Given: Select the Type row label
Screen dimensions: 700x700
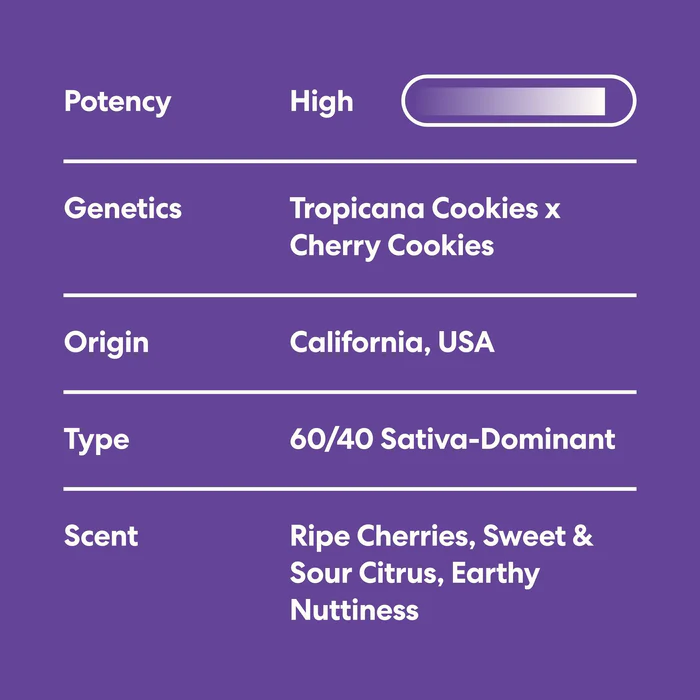Looking at the screenshot, I should point(96,439).
